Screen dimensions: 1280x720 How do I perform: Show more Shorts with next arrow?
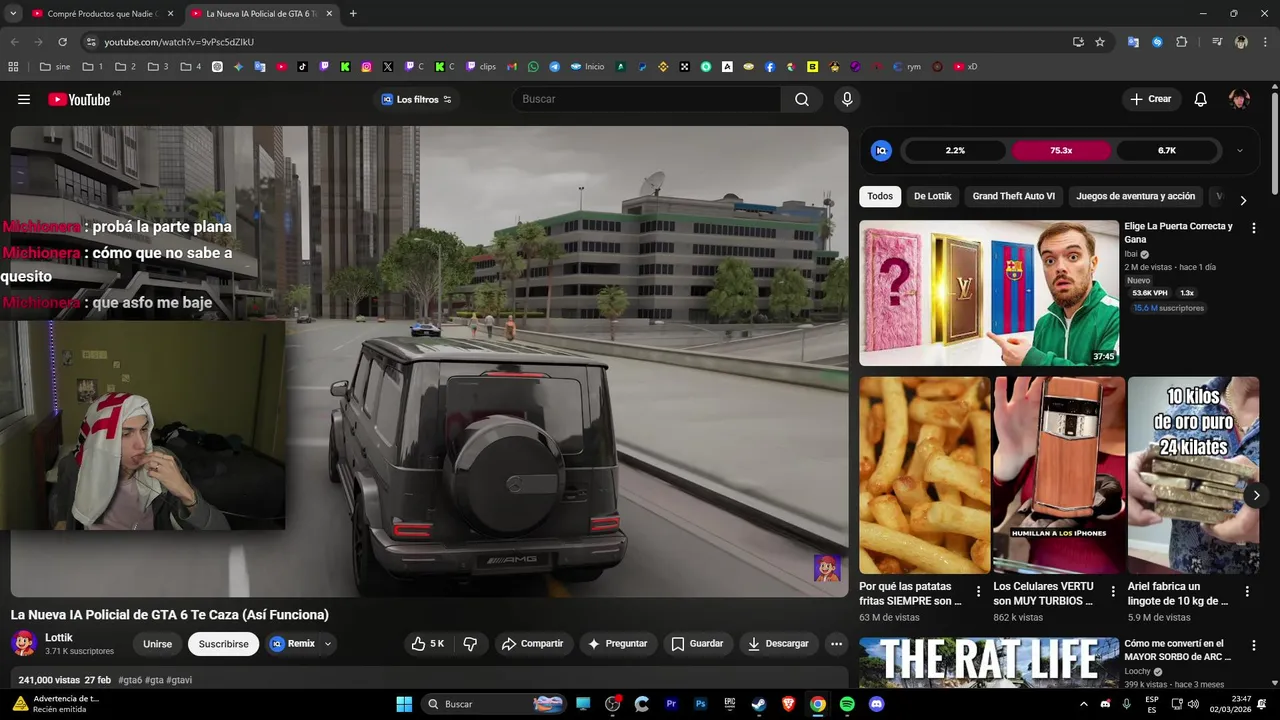point(1257,495)
